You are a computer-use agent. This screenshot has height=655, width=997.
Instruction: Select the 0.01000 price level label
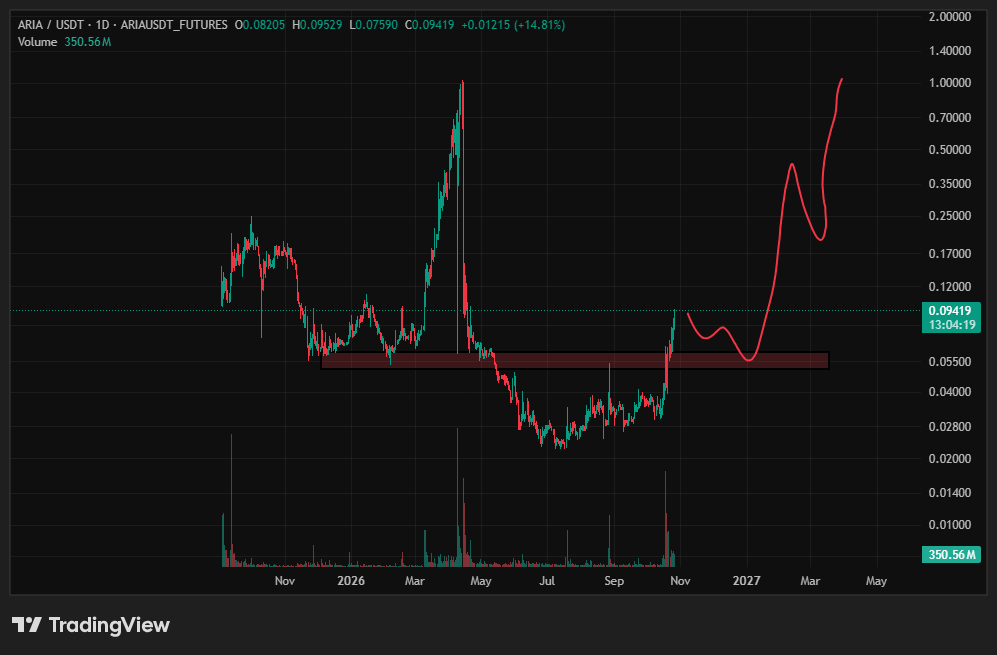950,525
